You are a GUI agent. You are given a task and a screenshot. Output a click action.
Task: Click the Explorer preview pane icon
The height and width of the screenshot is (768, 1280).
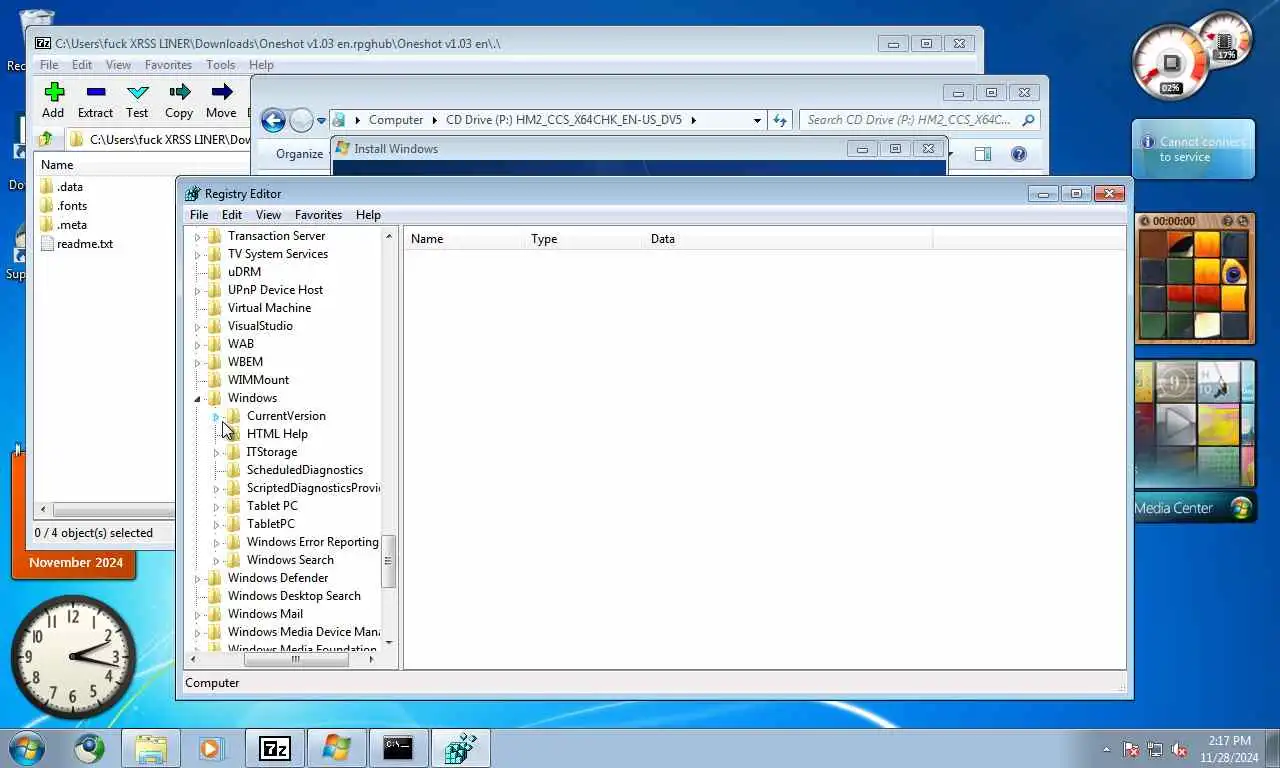pyautogui.click(x=983, y=154)
